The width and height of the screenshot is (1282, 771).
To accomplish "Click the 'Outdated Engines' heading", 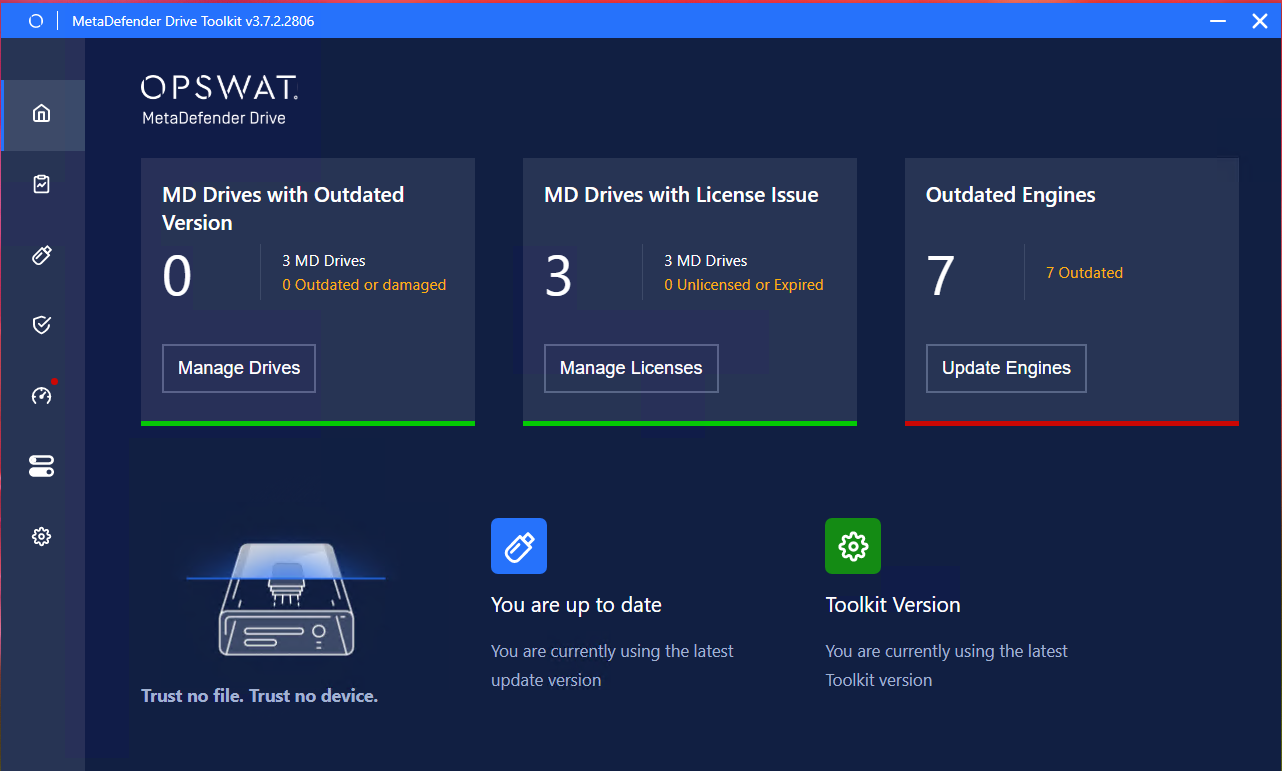I will [1011, 195].
